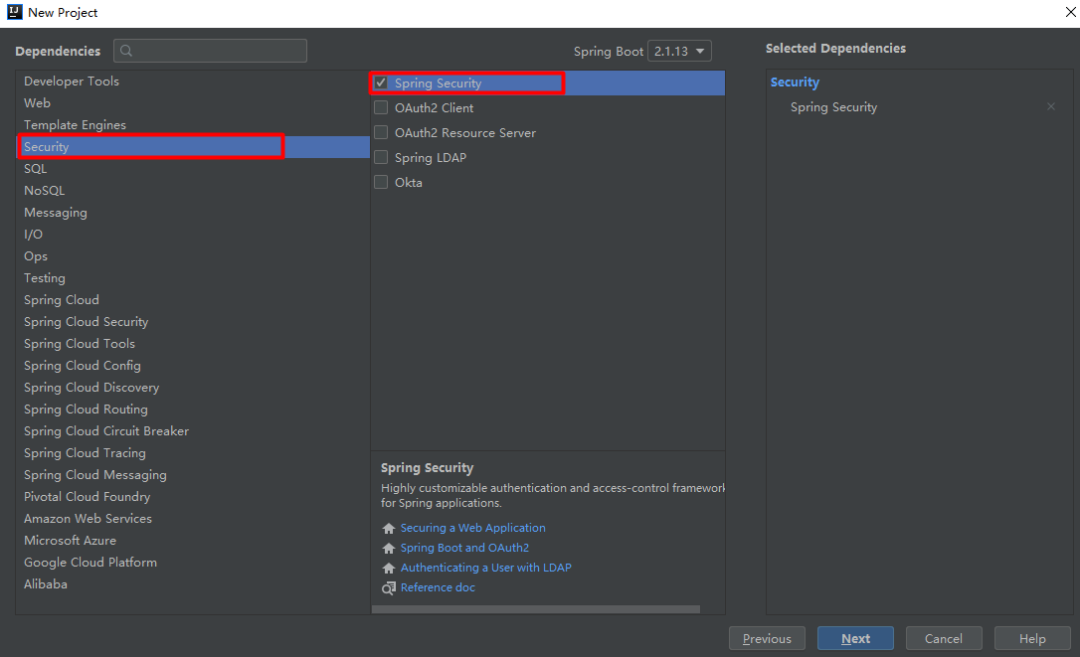Click the Reference doc icon
Viewport: 1080px width, 657px height.
tap(389, 588)
